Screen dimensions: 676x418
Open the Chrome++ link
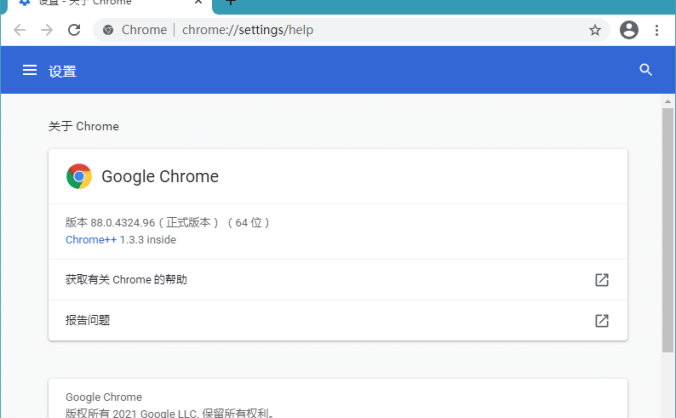(91, 240)
